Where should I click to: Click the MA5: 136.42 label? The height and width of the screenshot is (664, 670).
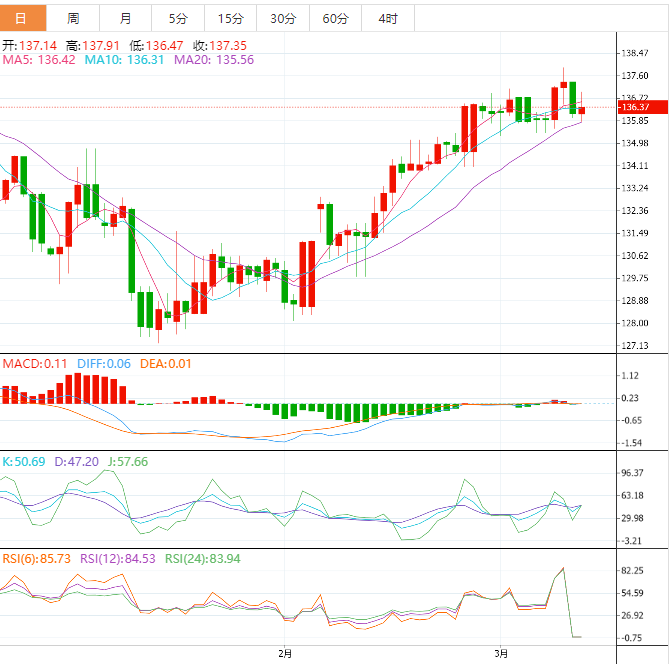pyautogui.click(x=39, y=60)
